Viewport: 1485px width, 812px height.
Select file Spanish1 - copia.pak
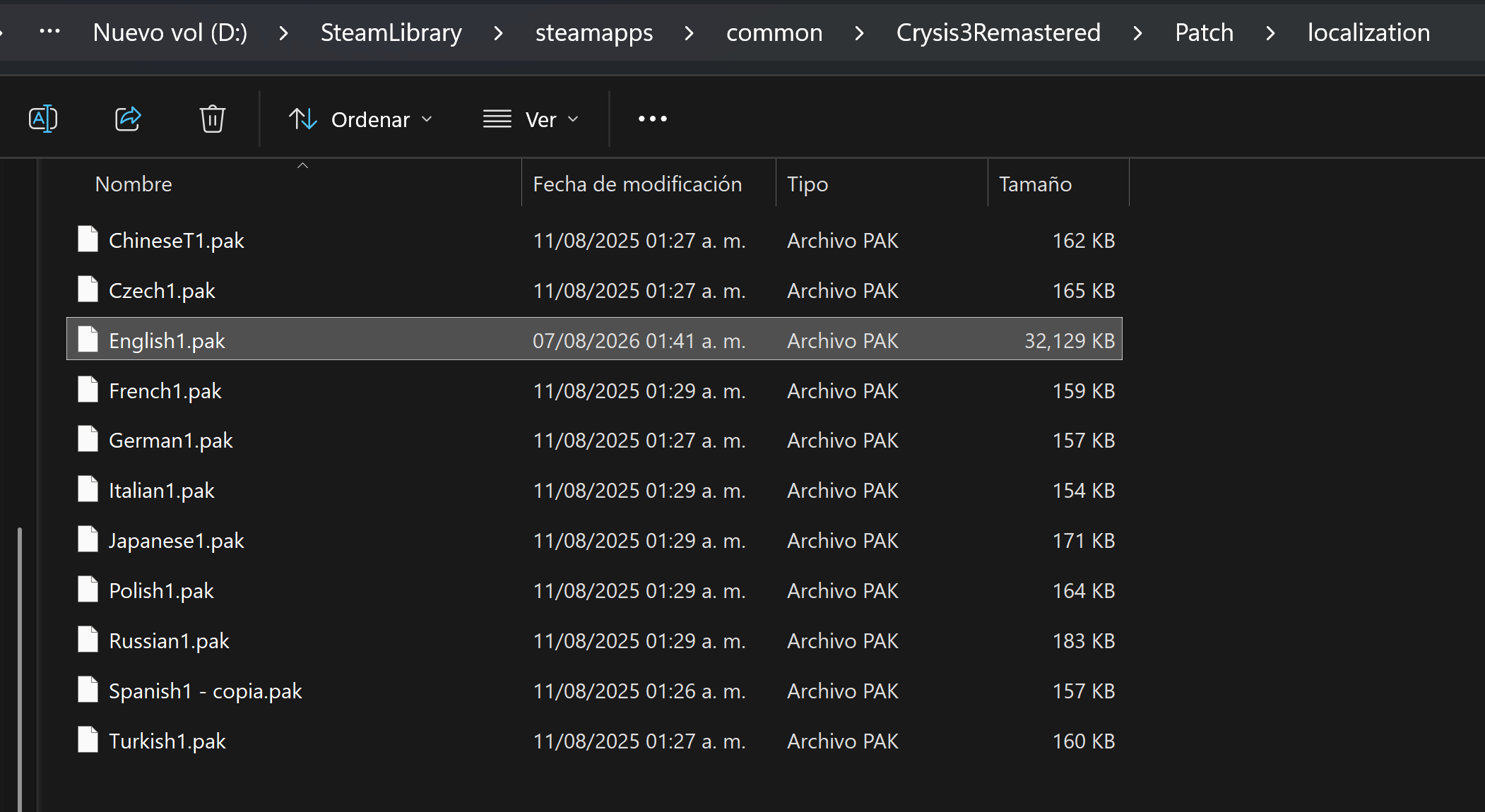point(594,691)
